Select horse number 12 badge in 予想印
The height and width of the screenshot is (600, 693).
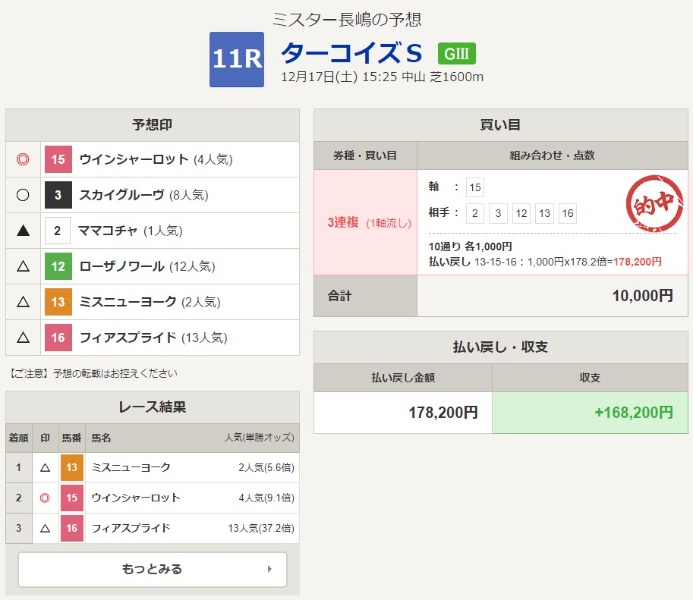[58, 266]
